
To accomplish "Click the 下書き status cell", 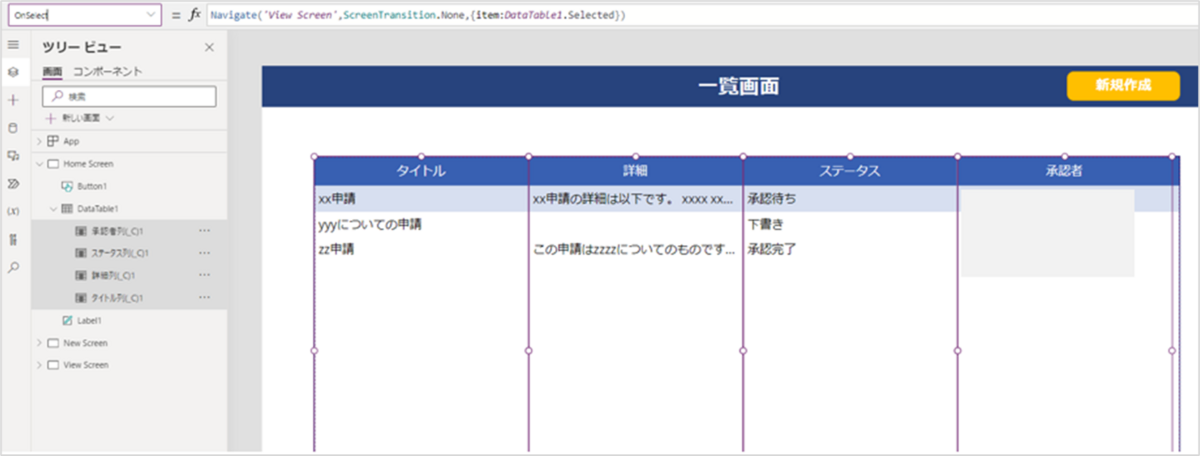I will (850, 224).
